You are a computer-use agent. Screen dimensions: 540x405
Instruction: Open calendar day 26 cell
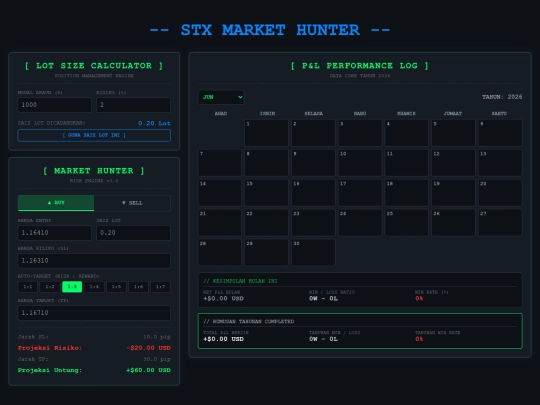pyautogui.click(x=454, y=223)
